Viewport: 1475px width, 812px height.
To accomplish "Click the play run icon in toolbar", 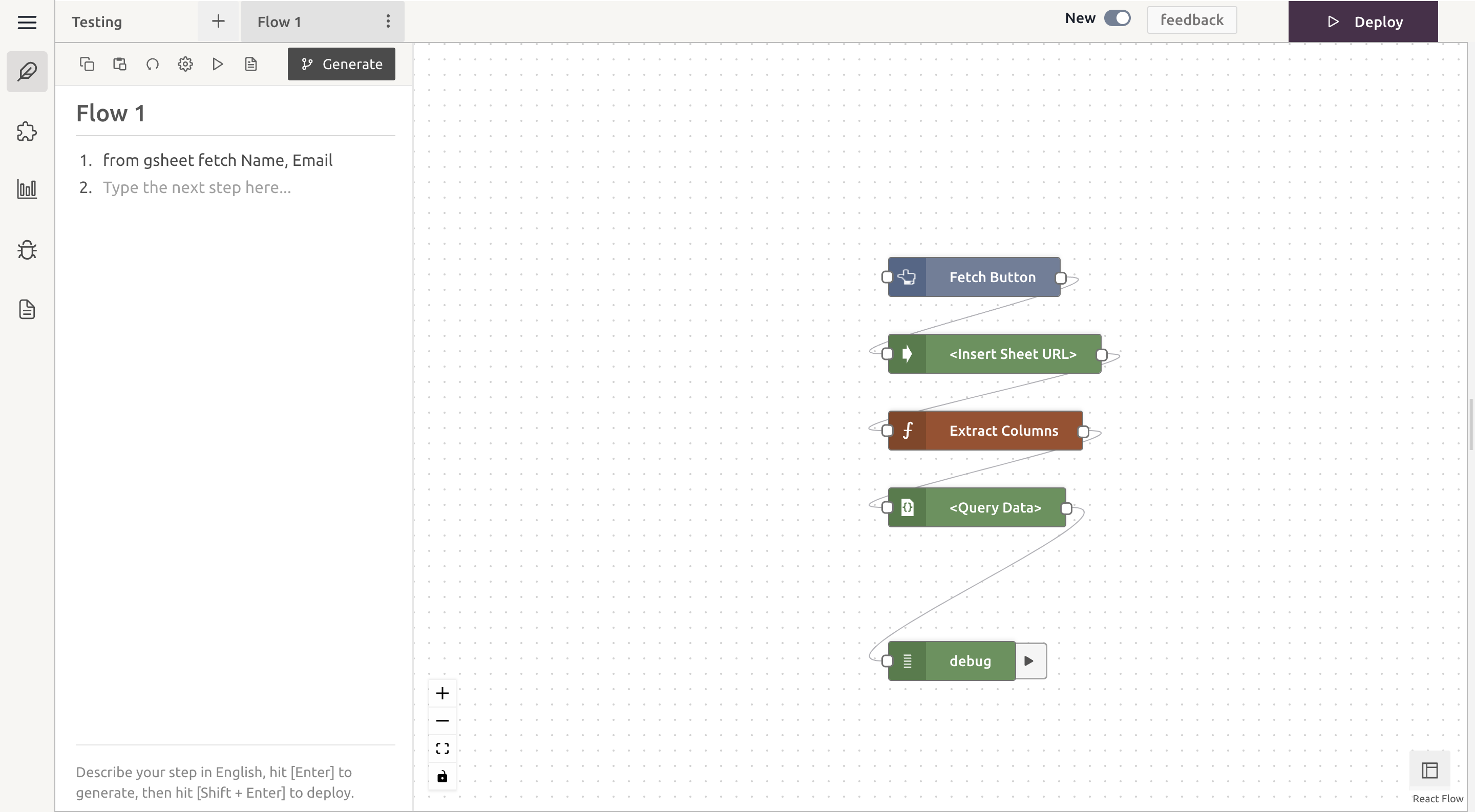I will tap(218, 64).
